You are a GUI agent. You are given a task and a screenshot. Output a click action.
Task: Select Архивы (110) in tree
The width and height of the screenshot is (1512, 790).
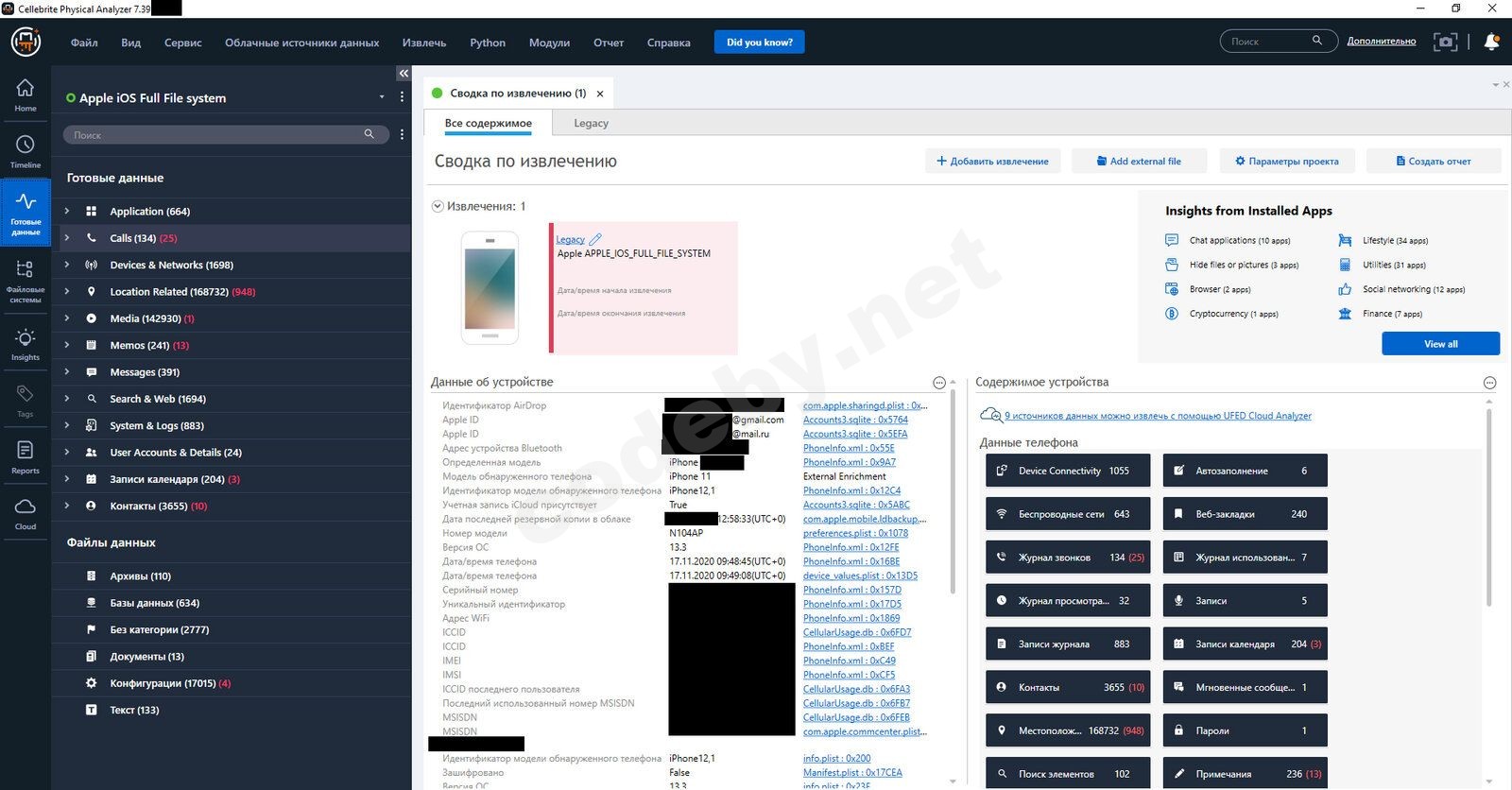140,575
